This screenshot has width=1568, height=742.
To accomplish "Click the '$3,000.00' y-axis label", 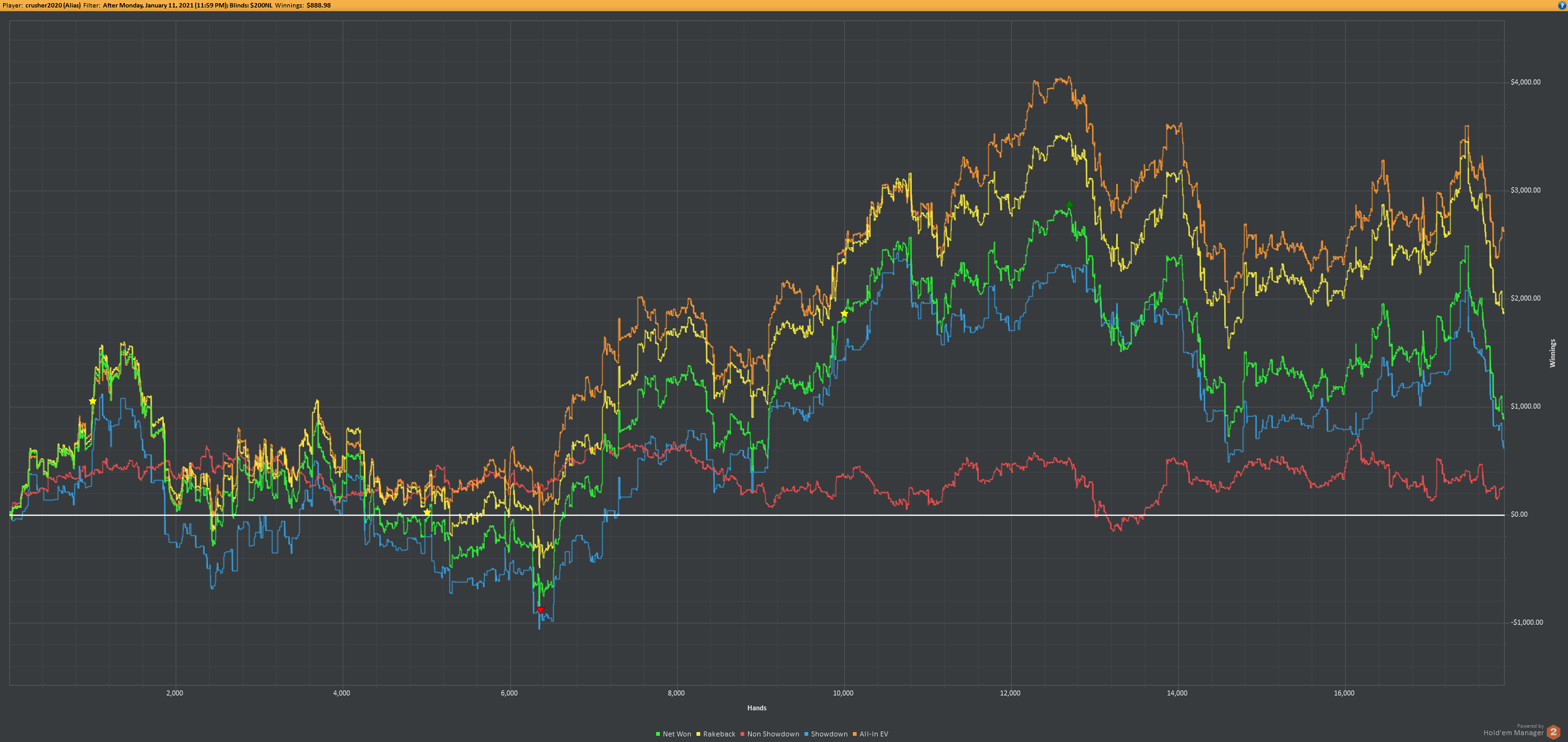I will [1525, 190].
